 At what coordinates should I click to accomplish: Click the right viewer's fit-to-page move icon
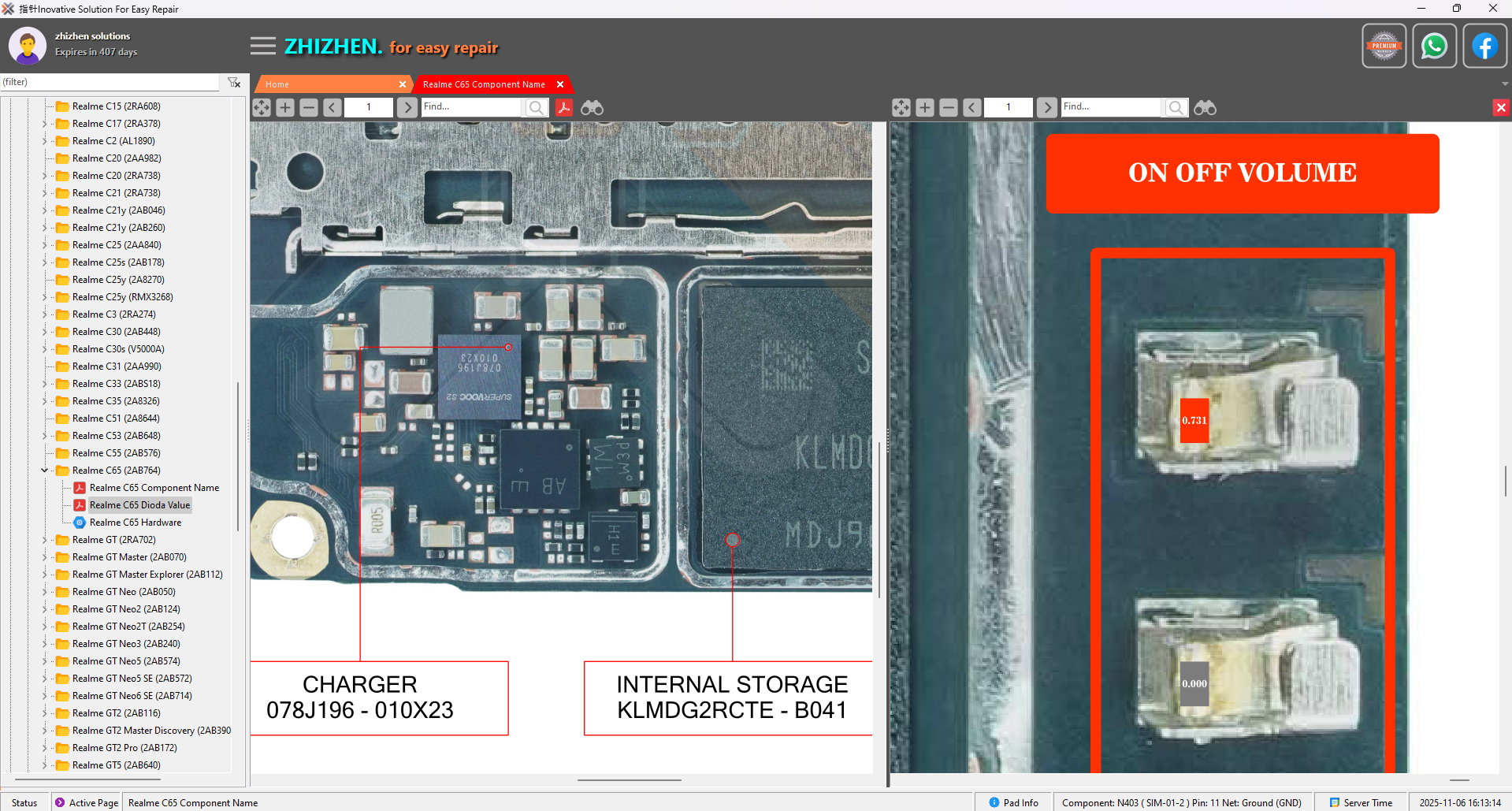point(901,108)
